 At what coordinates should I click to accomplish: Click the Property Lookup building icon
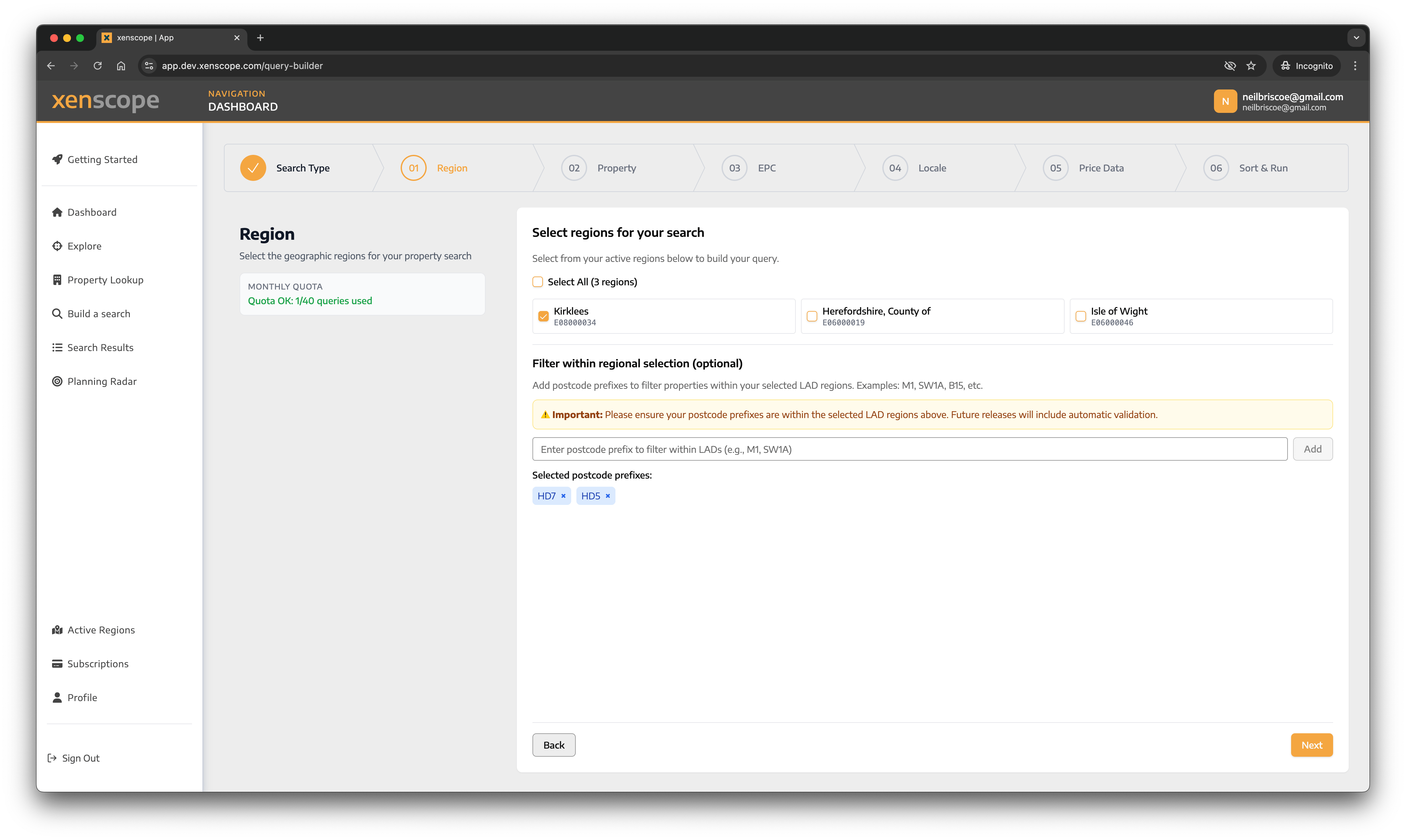57,280
